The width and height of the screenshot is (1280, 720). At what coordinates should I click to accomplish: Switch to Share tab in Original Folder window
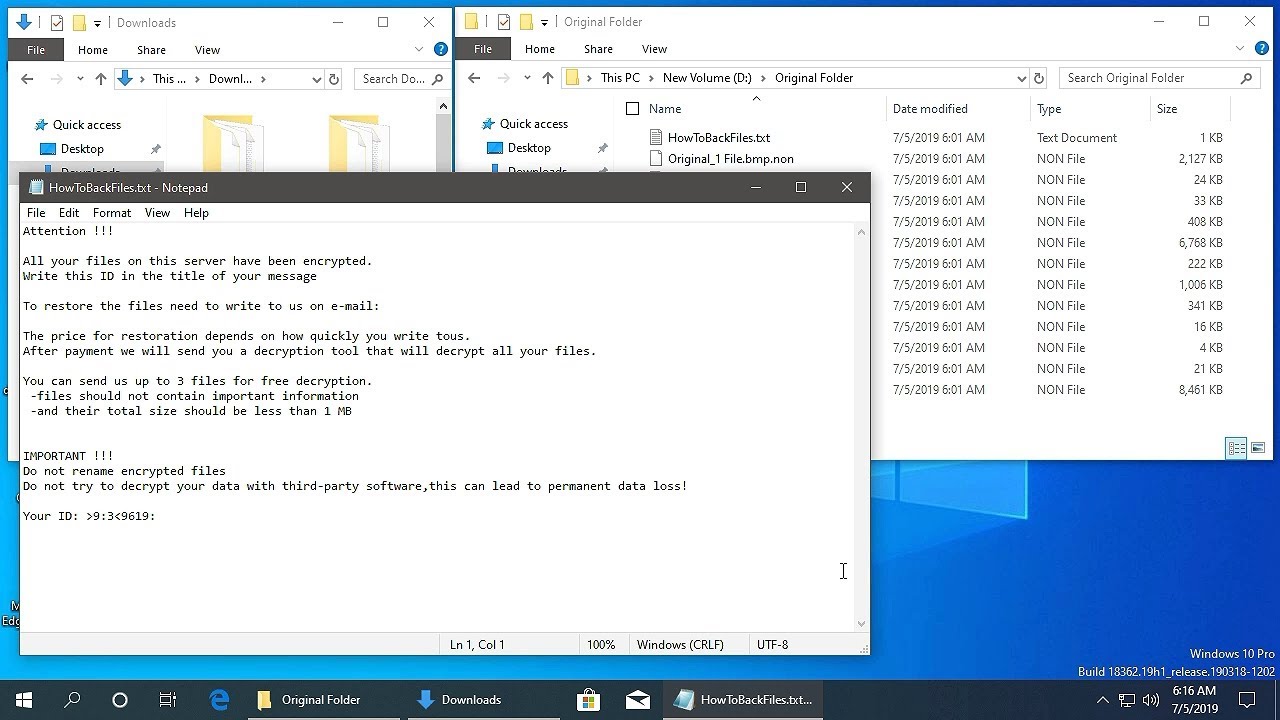(x=598, y=49)
